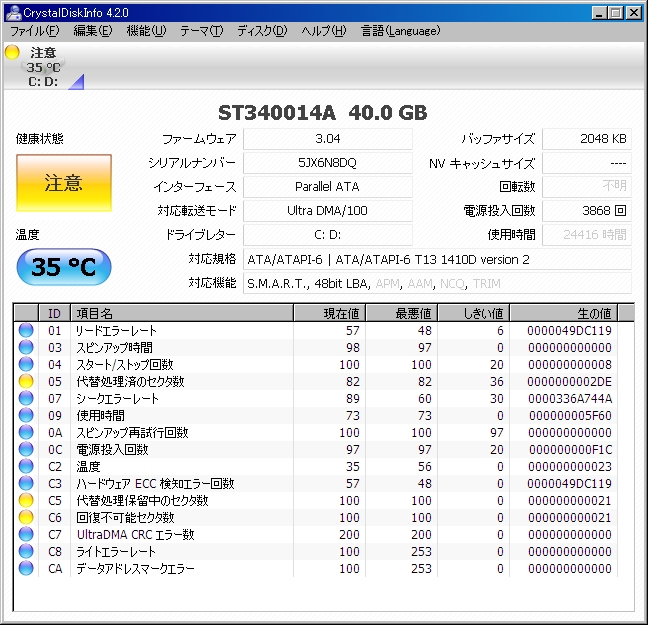The width and height of the screenshot is (648, 625).
Task: Click status icon for 09 使用時間
Action: click(x=26, y=415)
